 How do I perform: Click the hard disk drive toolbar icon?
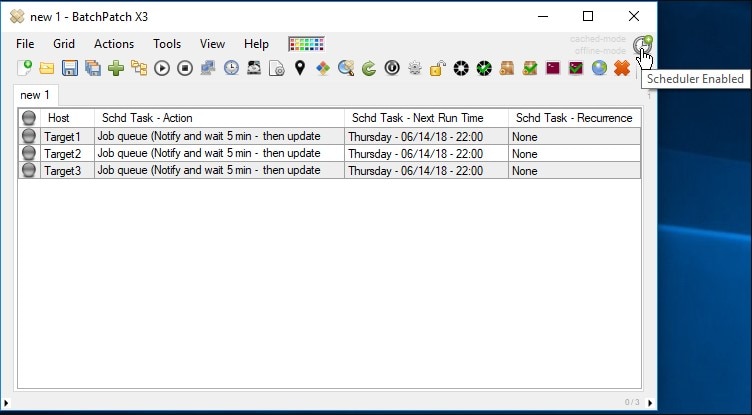coord(254,68)
